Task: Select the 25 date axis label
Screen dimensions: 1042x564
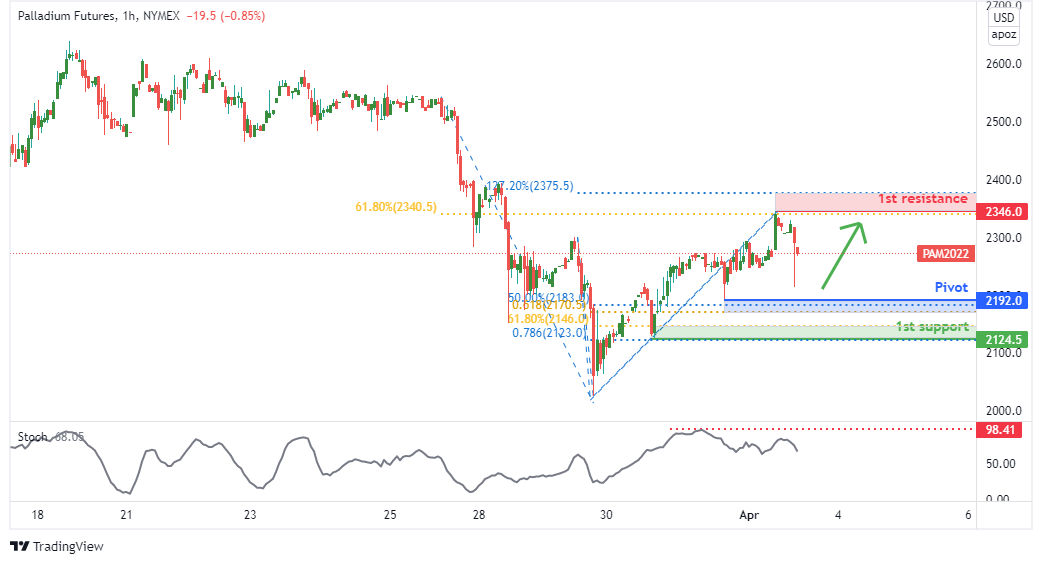Action: pyautogui.click(x=390, y=515)
